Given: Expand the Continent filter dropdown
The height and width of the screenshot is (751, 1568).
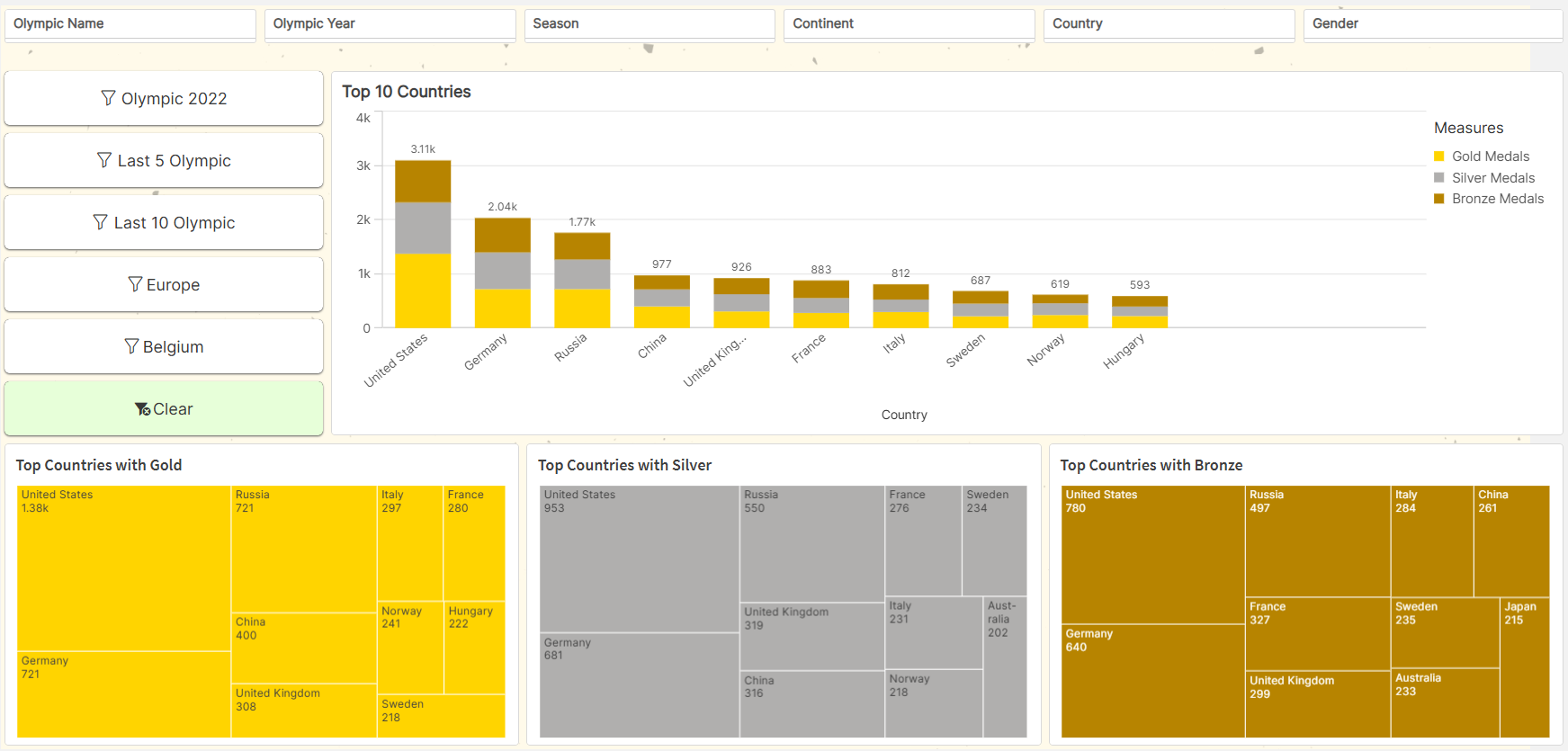Looking at the screenshot, I should tap(909, 24).
